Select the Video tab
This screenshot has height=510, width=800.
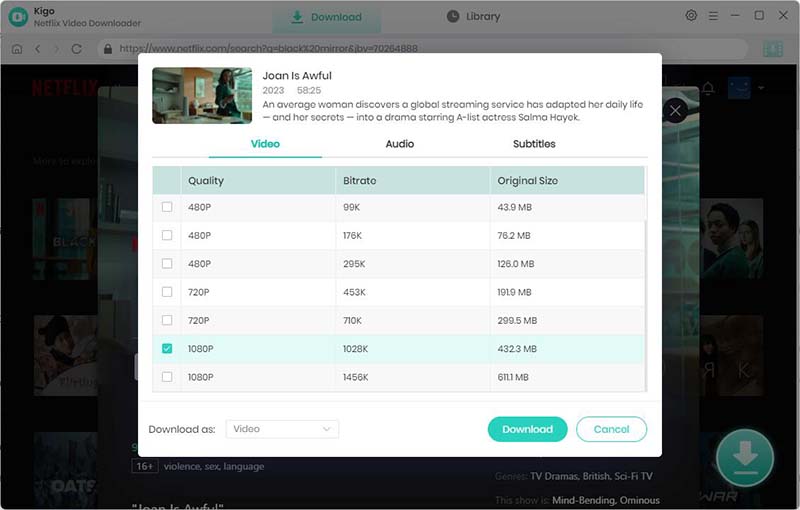(x=265, y=144)
